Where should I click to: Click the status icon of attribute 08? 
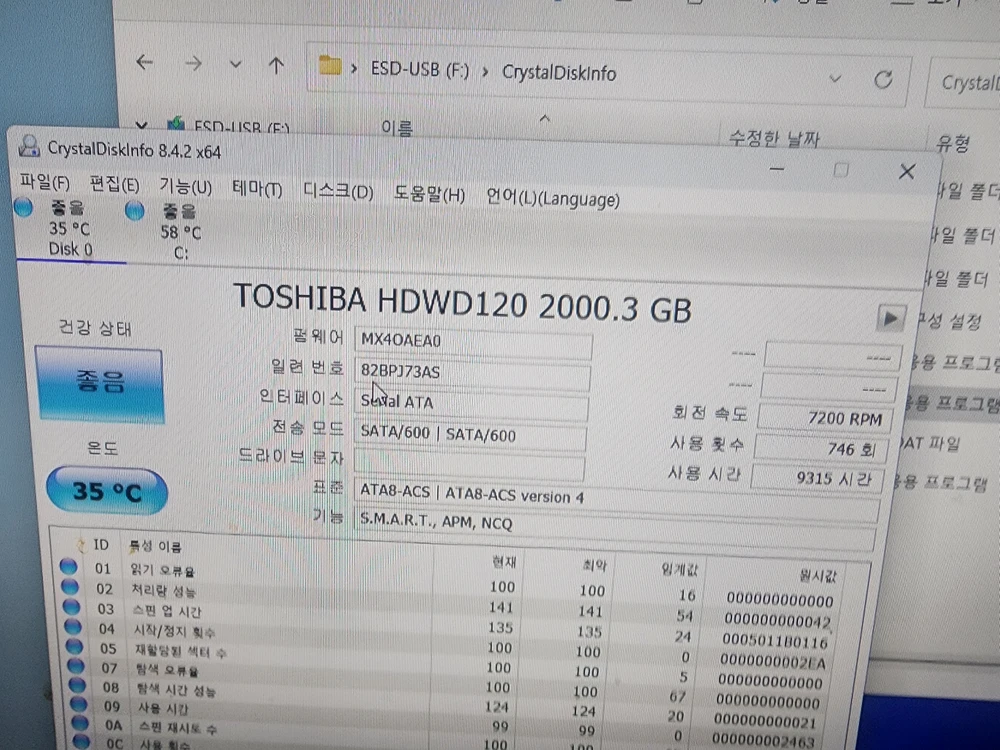point(78,686)
